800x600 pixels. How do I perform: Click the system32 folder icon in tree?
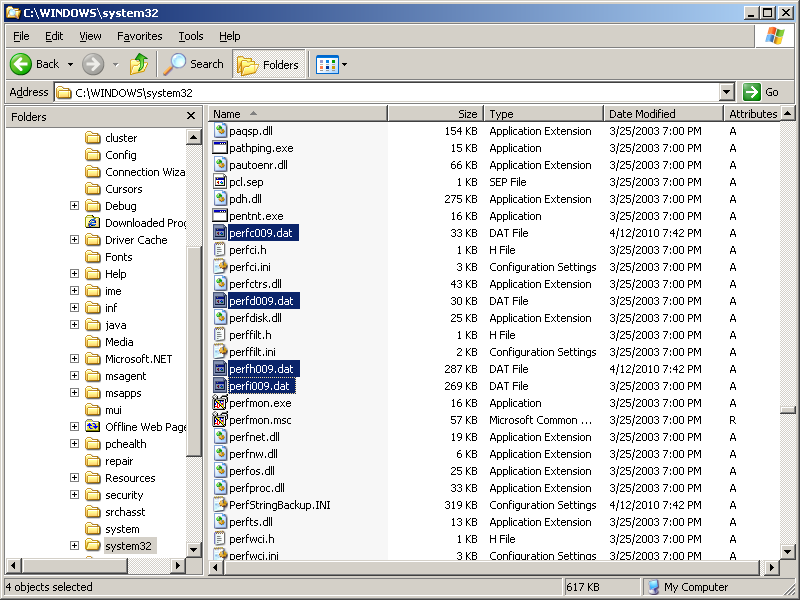93,545
